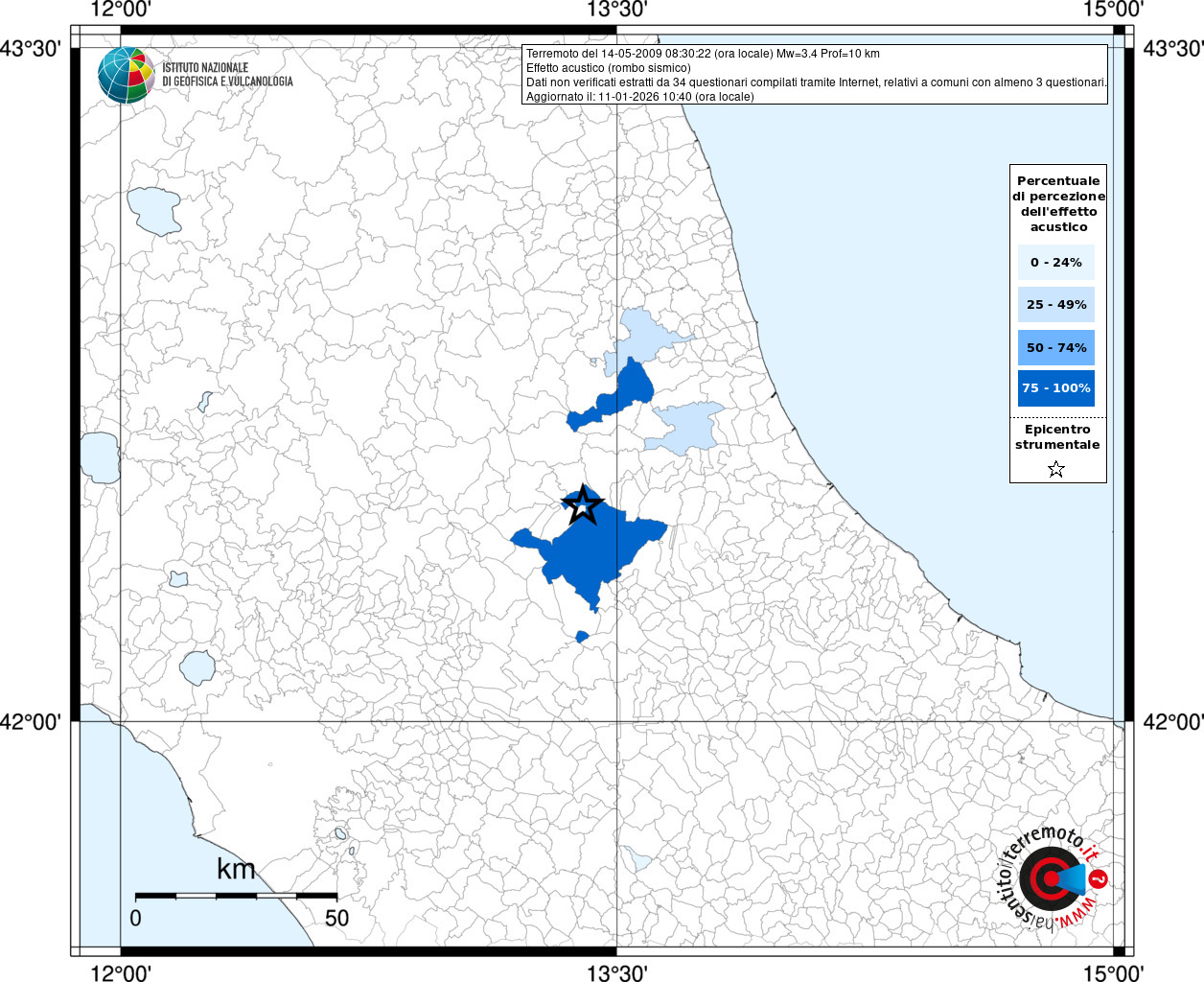Click the haisentitoilterremoto.it logo
The height and width of the screenshot is (982, 1204).
click(1053, 879)
